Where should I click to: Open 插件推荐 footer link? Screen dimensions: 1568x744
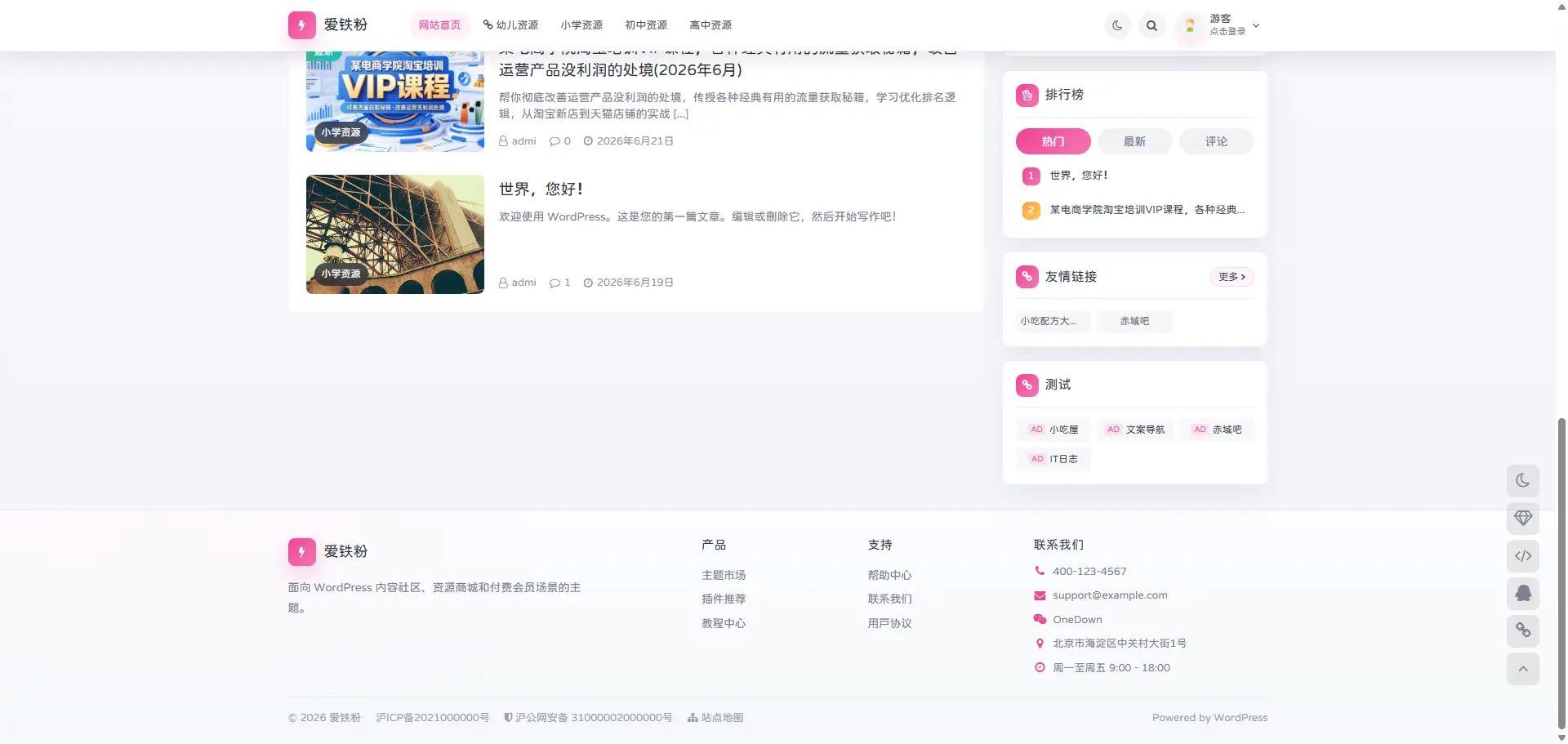point(724,599)
